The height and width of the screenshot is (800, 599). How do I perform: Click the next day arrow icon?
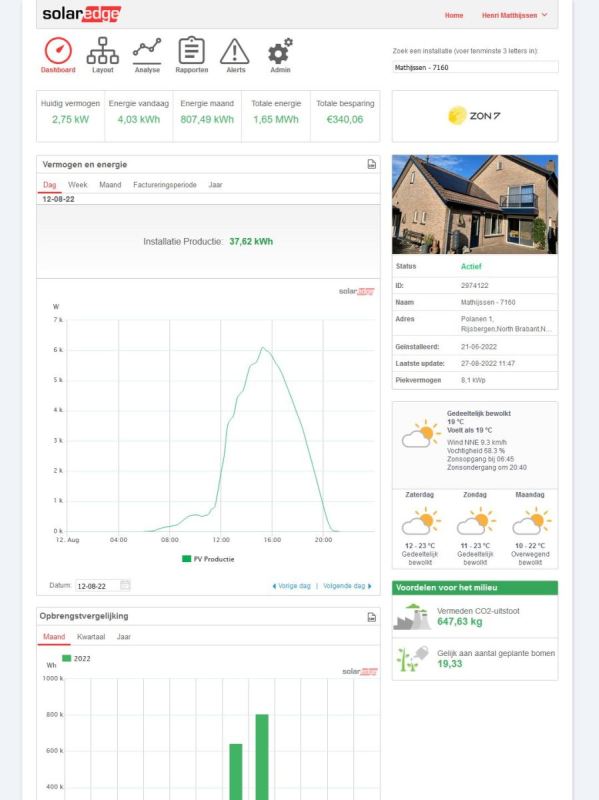click(x=369, y=586)
